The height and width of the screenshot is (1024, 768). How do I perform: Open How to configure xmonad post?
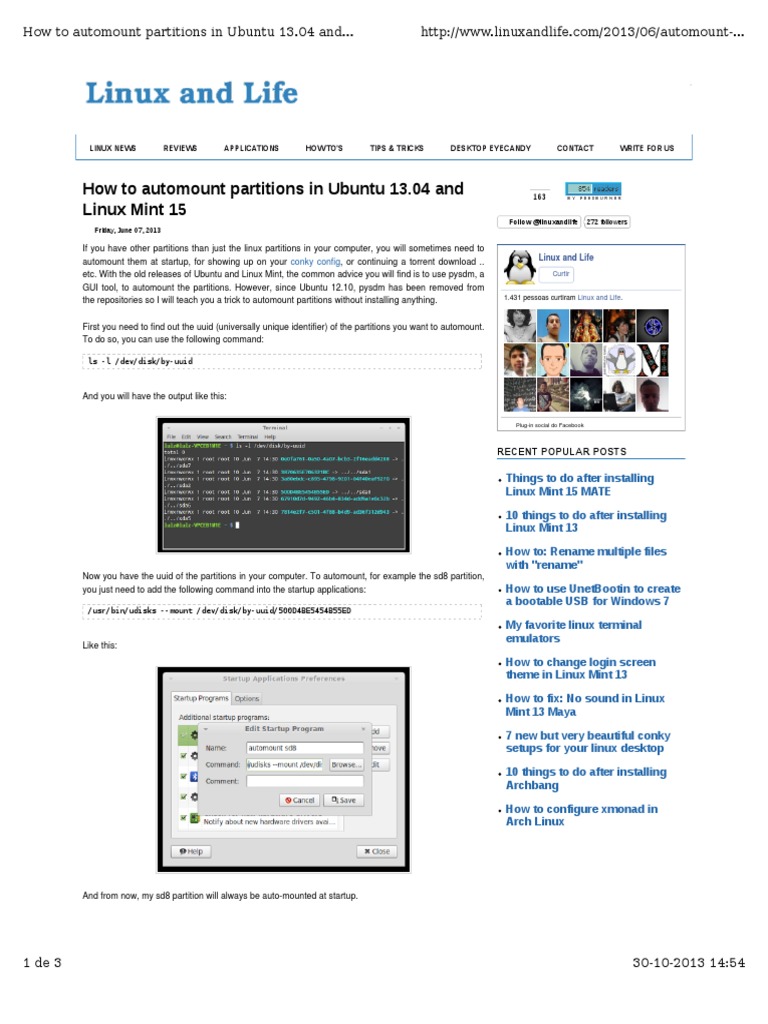coord(582,815)
